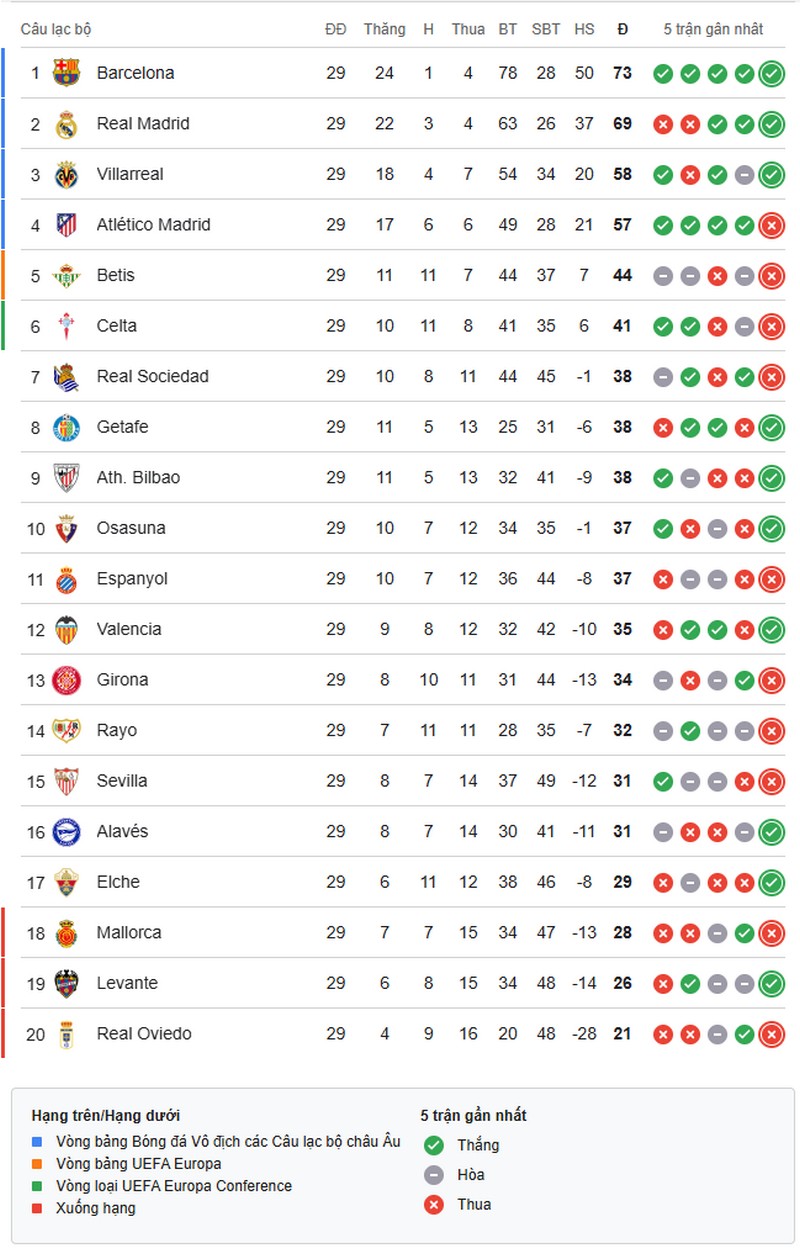Select the Đ points column header
This screenshot has height=1249, width=800.
[x=622, y=29]
